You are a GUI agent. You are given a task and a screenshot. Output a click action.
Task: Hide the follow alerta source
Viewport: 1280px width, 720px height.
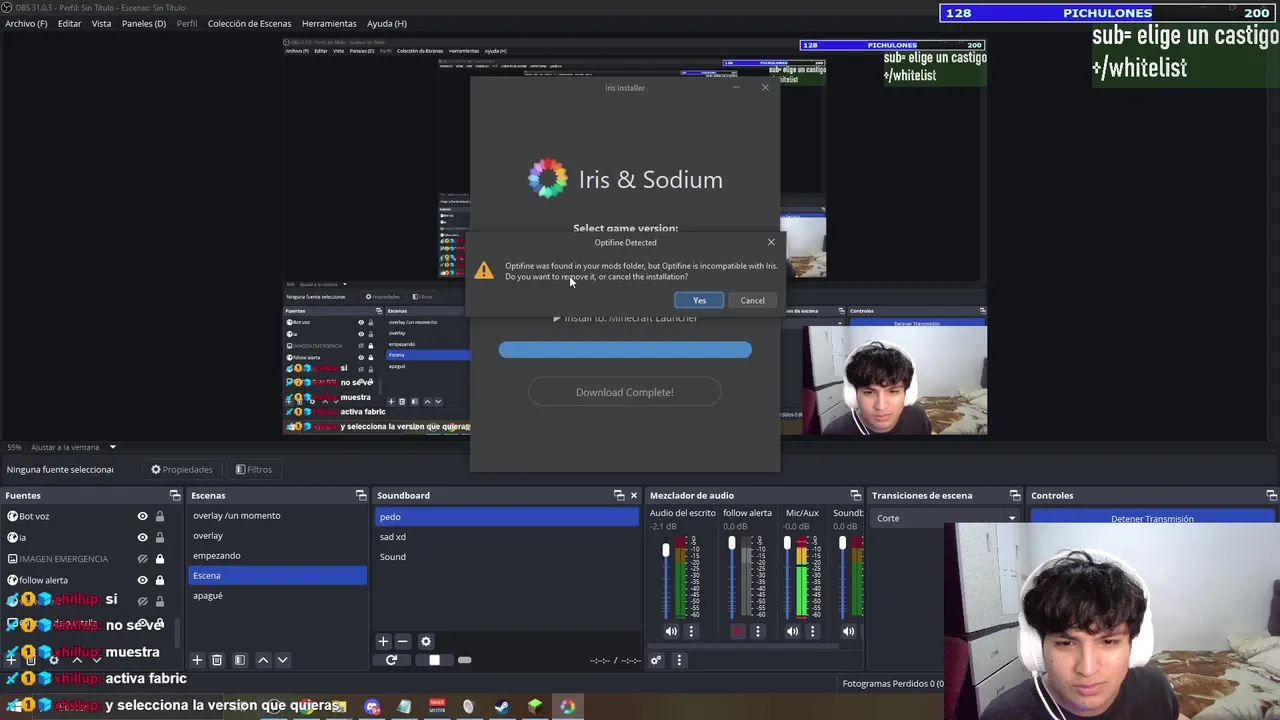tap(142, 580)
